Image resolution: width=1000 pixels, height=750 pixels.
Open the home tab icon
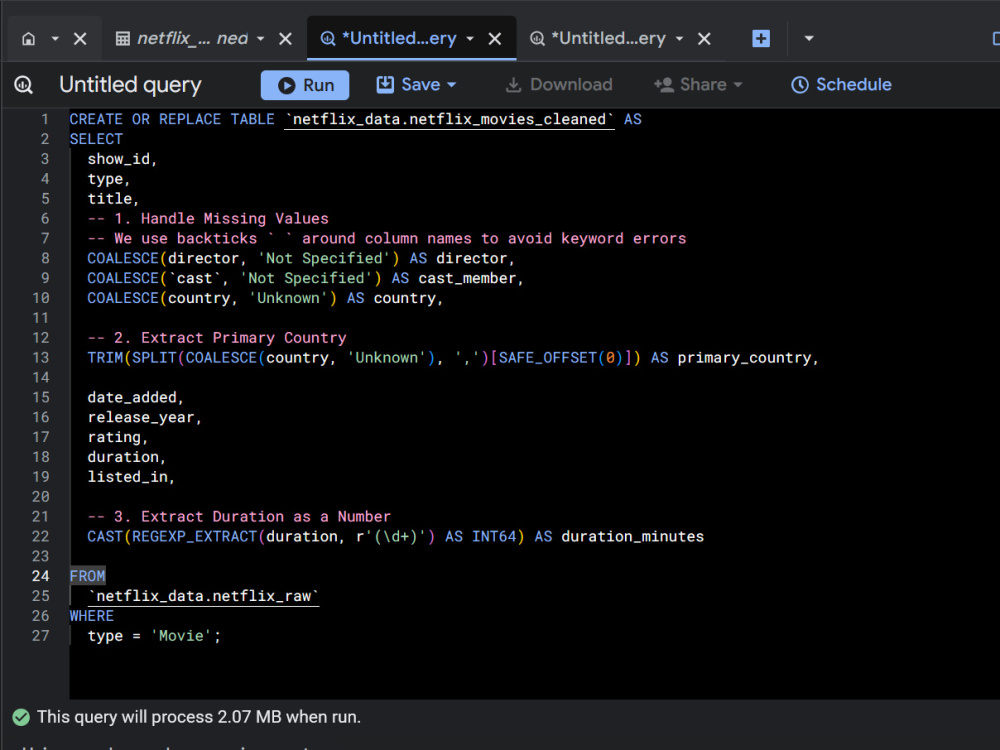29,39
